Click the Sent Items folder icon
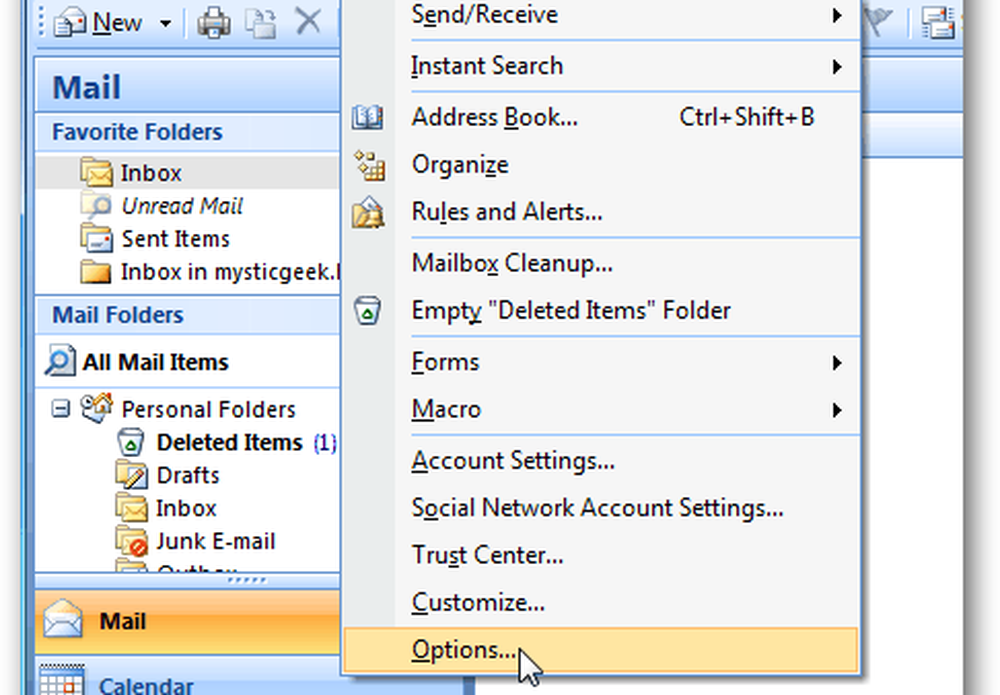 [96, 238]
